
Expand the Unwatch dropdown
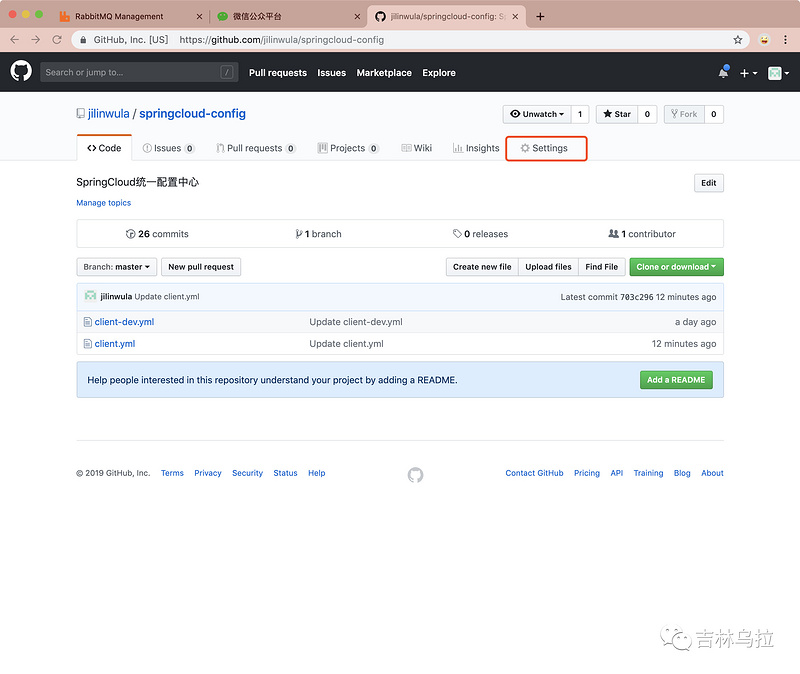537,114
